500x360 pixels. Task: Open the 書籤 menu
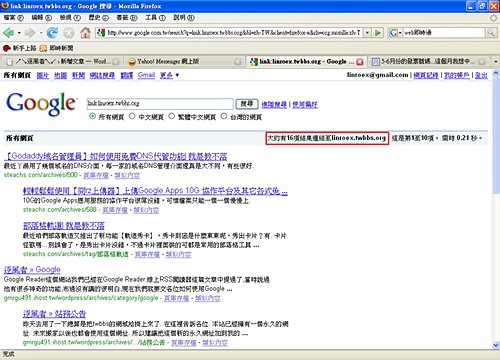(127, 18)
